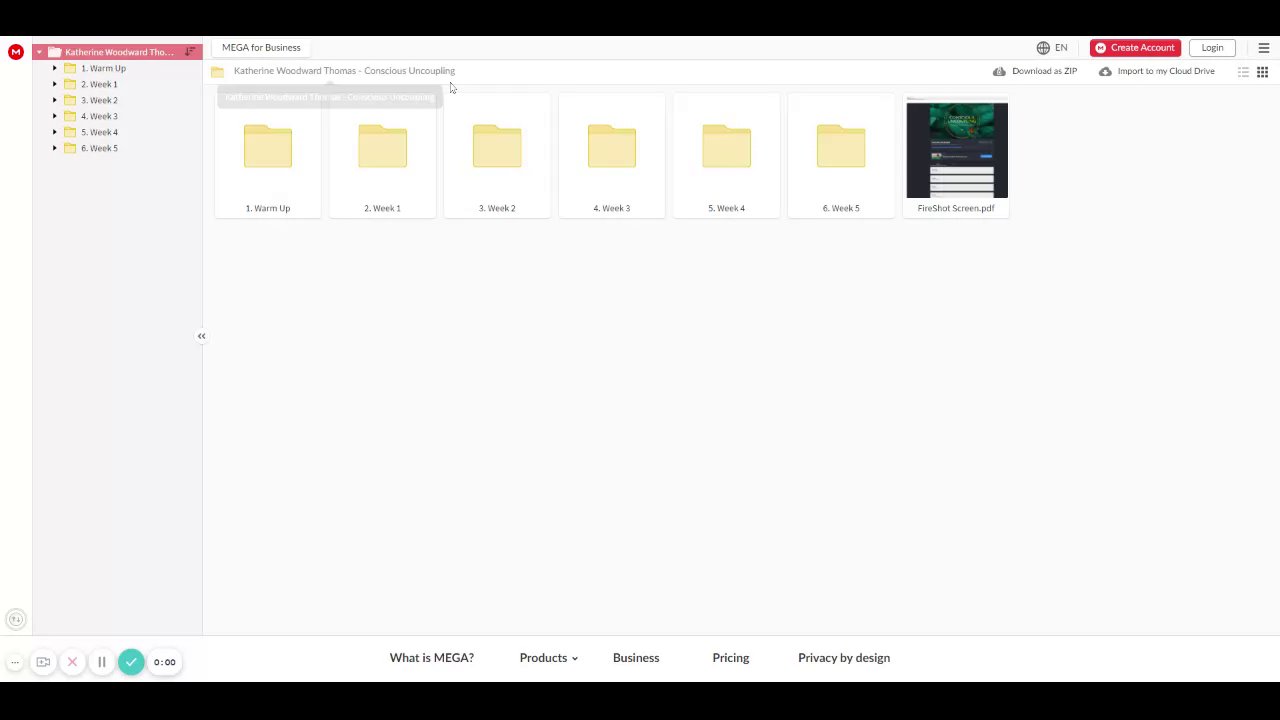The image size is (1280, 720).
Task: Go to the Business footer menu
Action: (x=636, y=658)
